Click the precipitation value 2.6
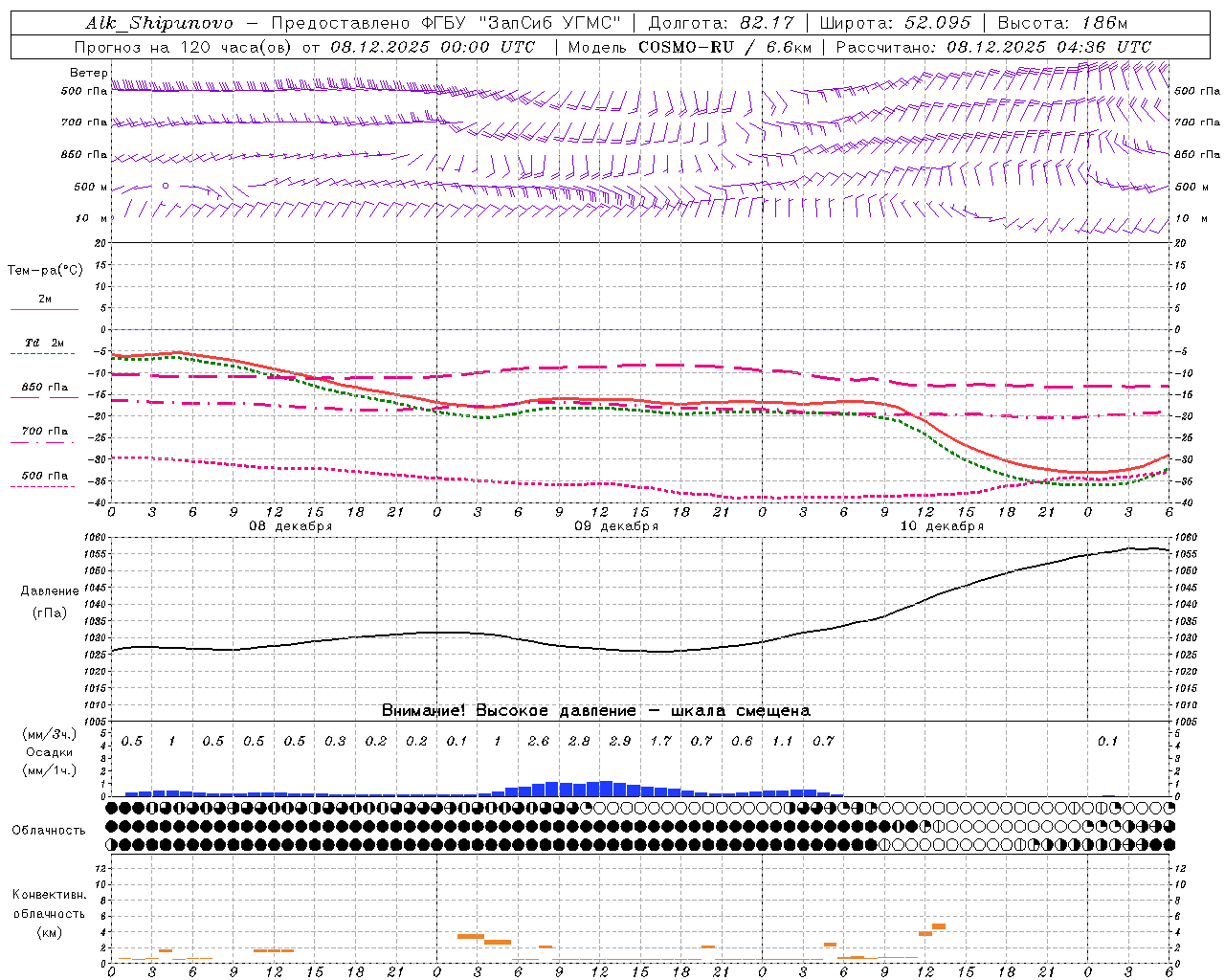The width and height of the screenshot is (1225, 980). [539, 742]
